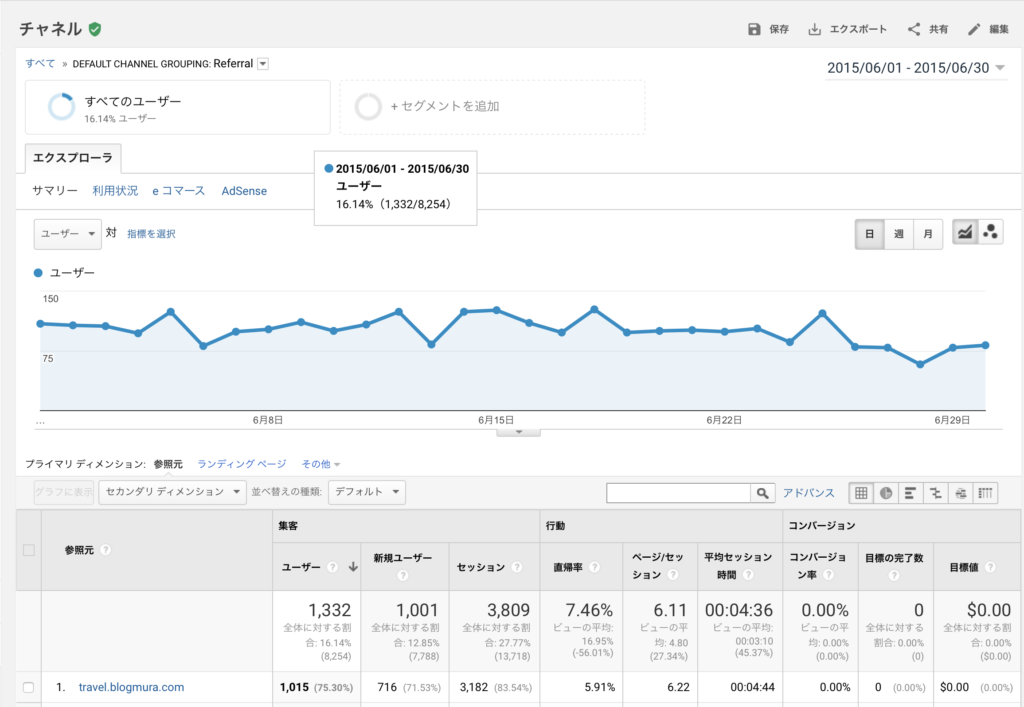1024x707 pixels.
Task: Click 指標を選択 link
Action: 151,234
